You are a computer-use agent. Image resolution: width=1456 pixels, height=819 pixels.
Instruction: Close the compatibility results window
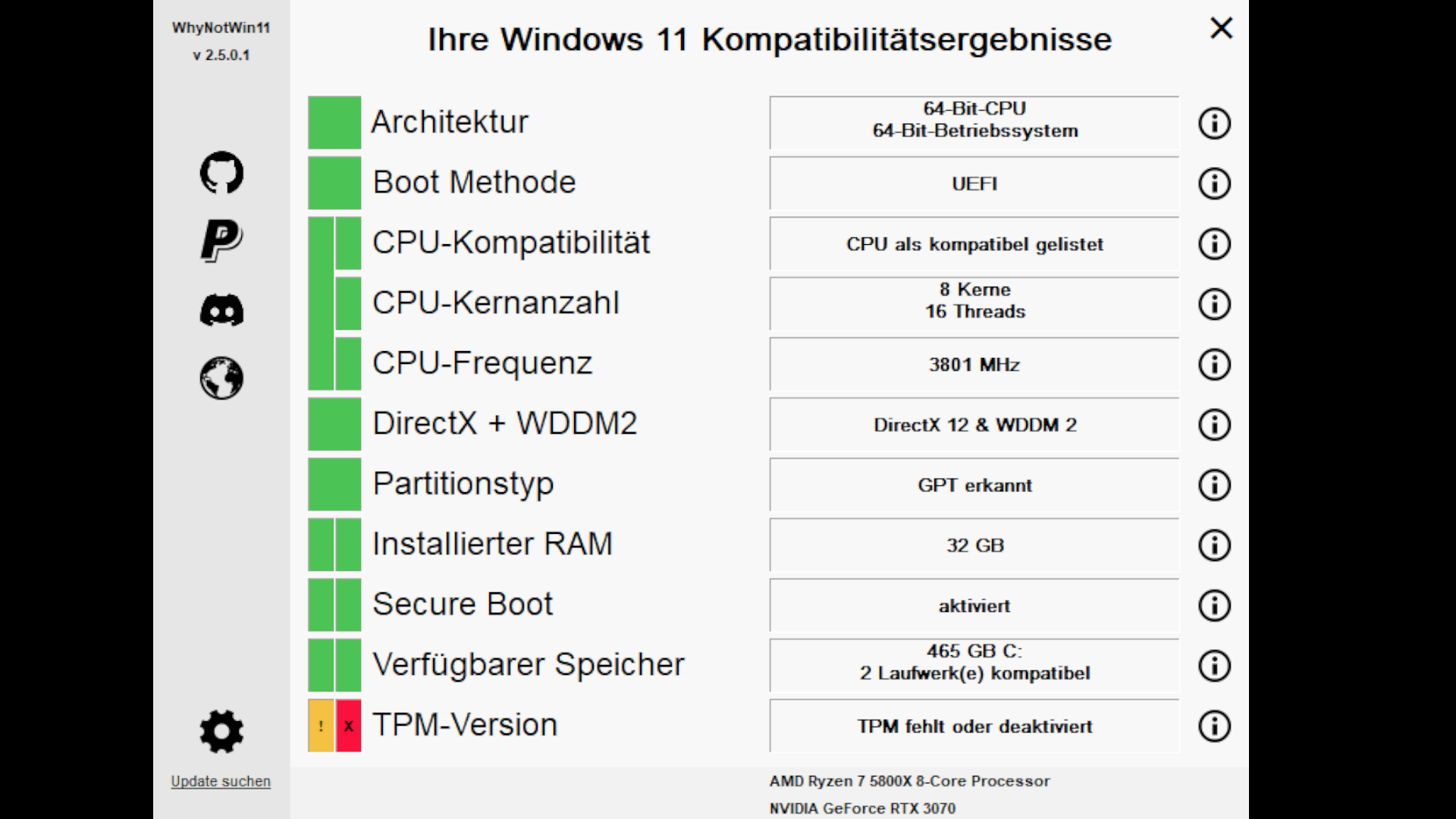pyautogui.click(x=1221, y=28)
